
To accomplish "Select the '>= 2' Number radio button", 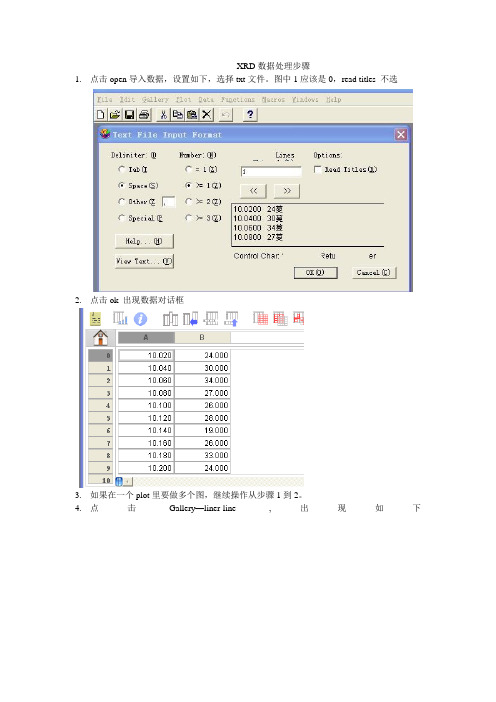I will point(188,201).
